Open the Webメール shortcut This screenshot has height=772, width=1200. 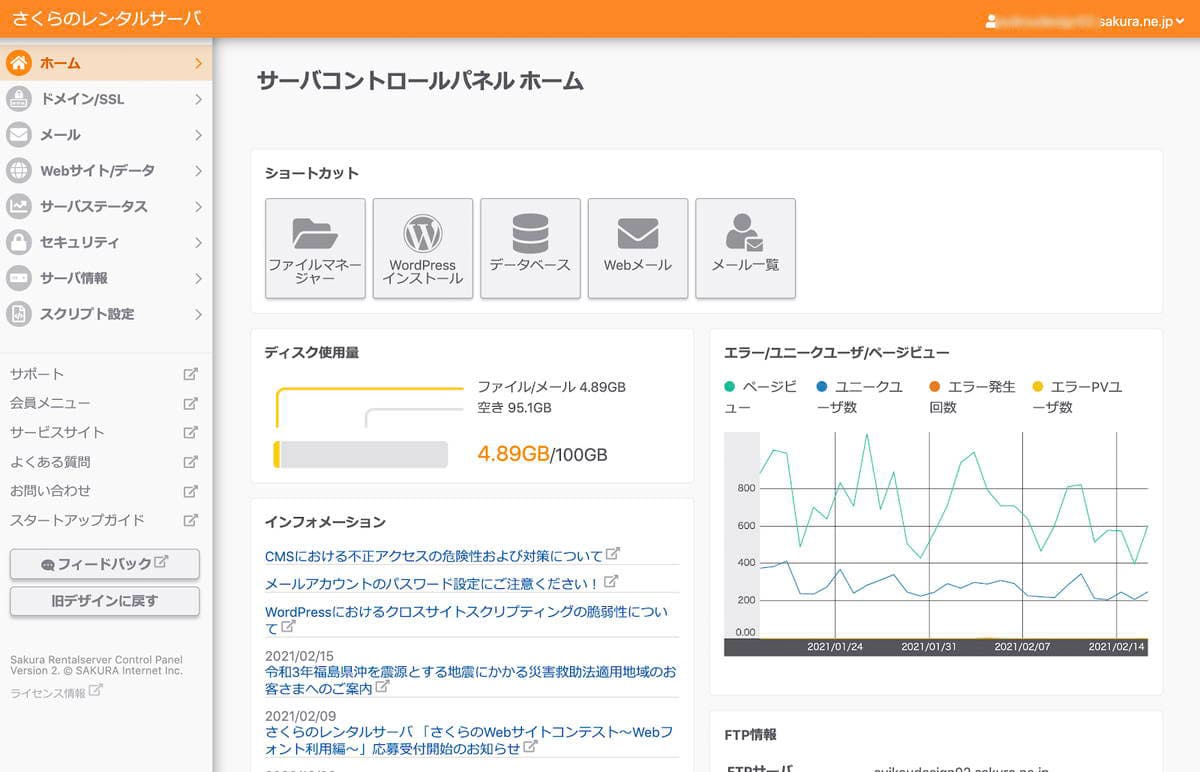pos(638,248)
